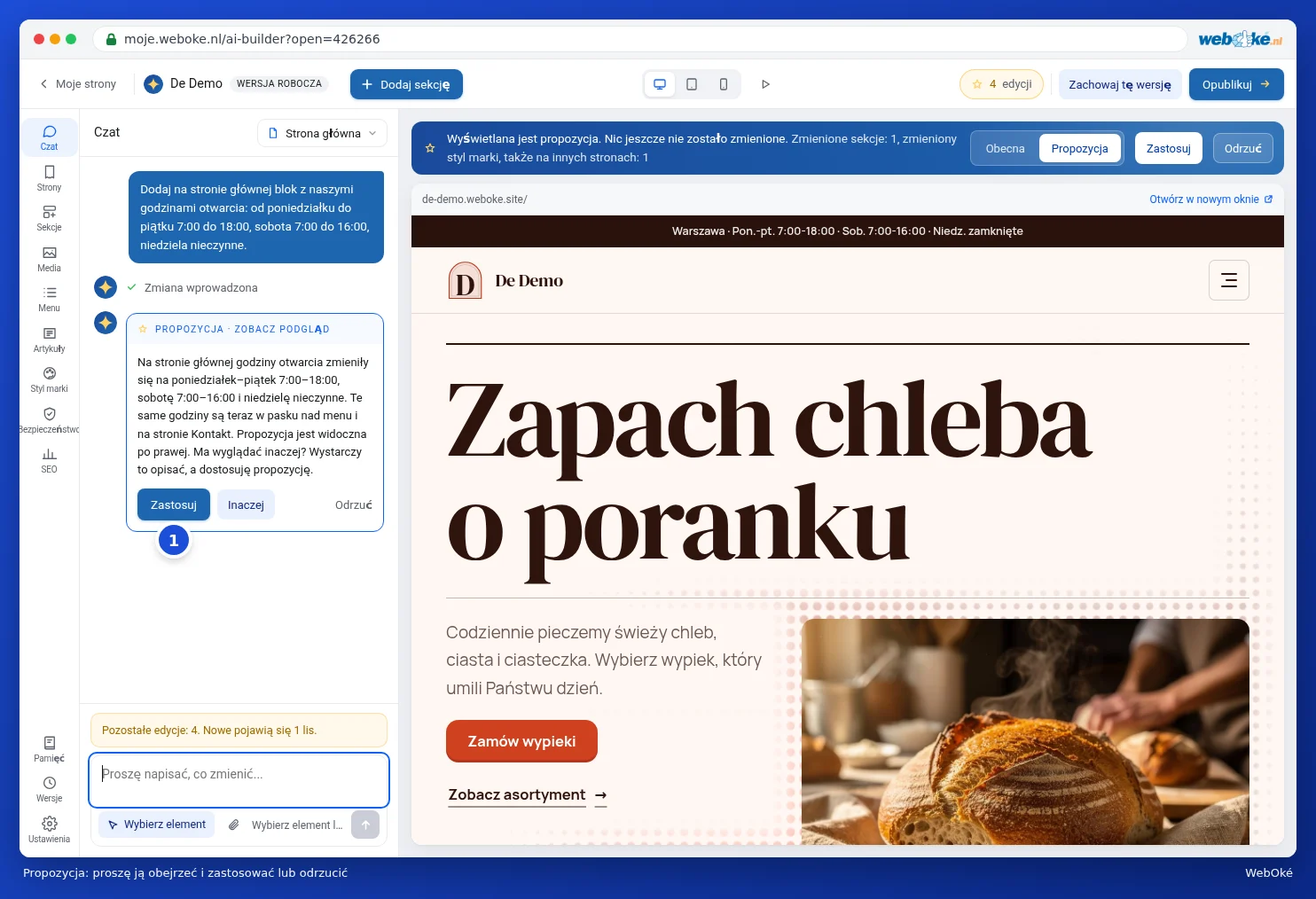The width and height of the screenshot is (1316, 899).
Task: Open the Artykuły sidebar panel
Action: (49, 340)
